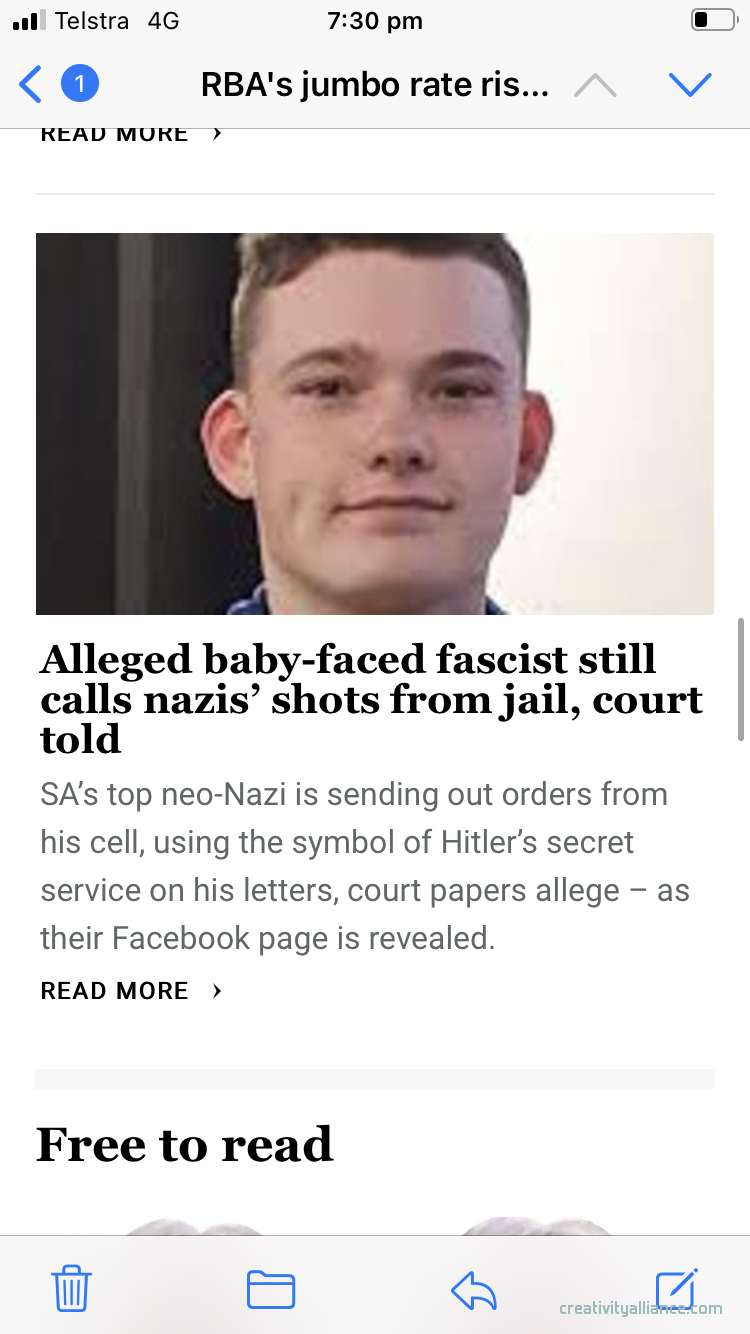Tap the 'SA's top neo-Nazi' summary text
750x1334 pixels.
tap(365, 866)
